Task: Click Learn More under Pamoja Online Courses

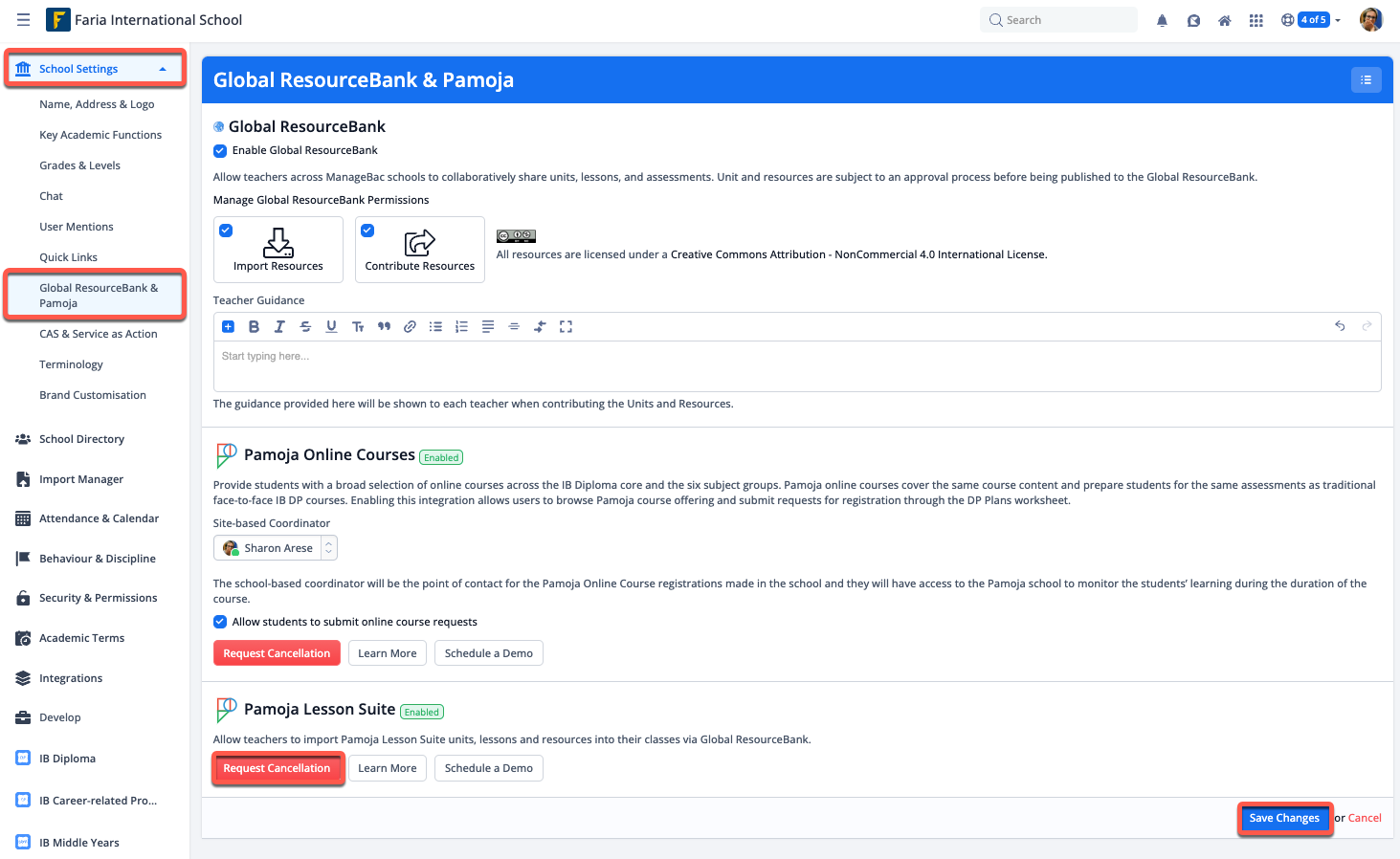Action: (388, 653)
